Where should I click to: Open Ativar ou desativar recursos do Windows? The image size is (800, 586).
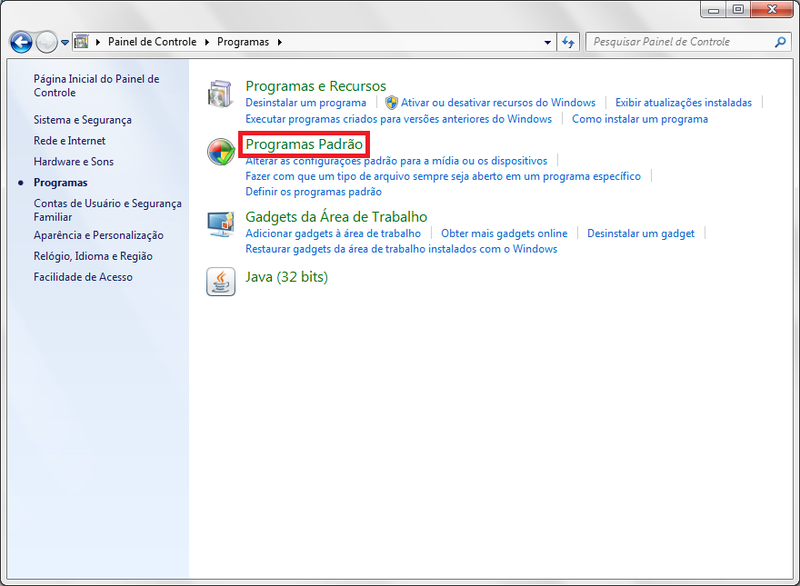pos(497,103)
